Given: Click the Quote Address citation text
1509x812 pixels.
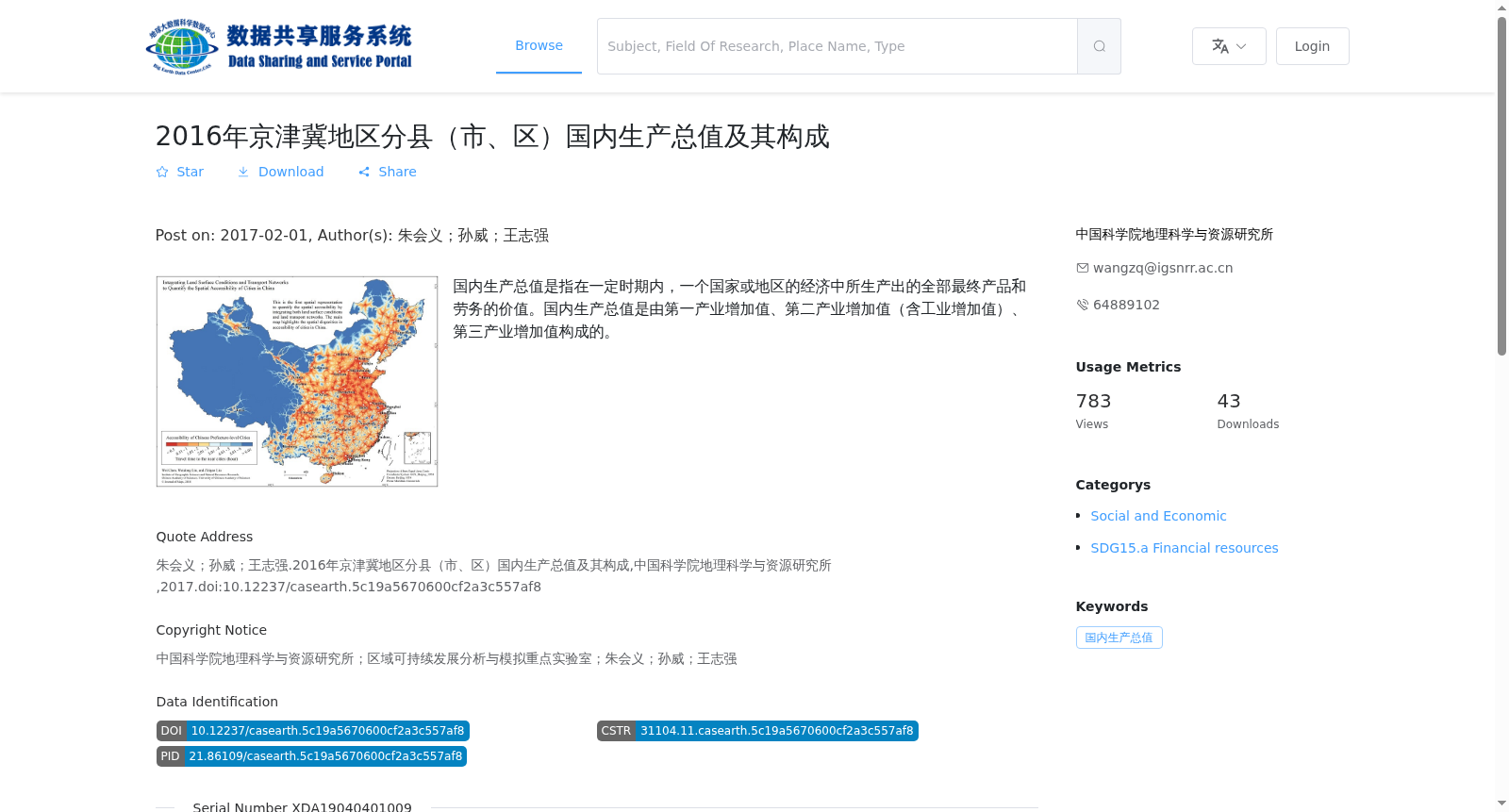Looking at the screenshot, I should pos(493,575).
